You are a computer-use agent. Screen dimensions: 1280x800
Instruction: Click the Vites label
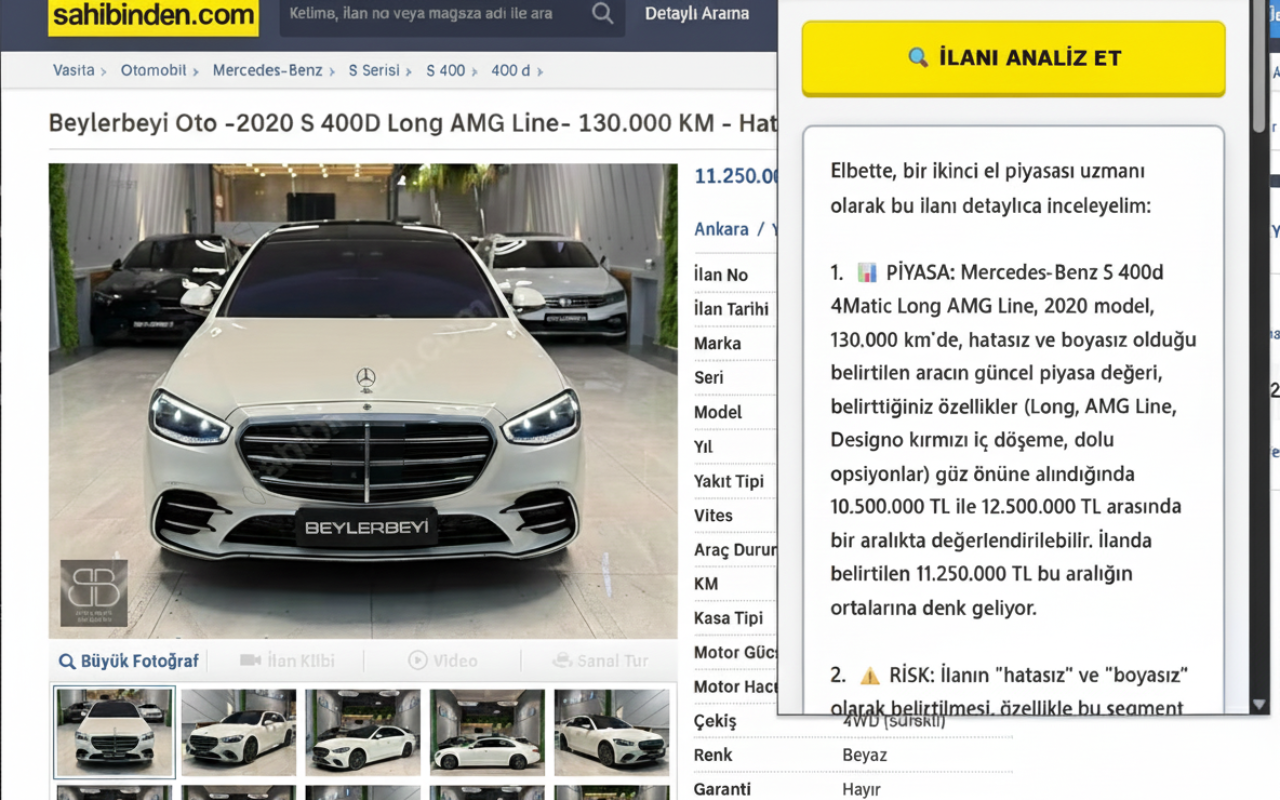point(713,515)
